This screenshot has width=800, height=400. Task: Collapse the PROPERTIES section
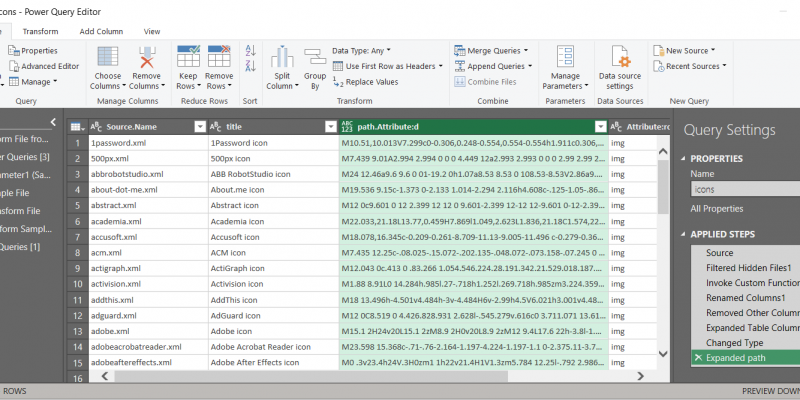click(x=684, y=159)
